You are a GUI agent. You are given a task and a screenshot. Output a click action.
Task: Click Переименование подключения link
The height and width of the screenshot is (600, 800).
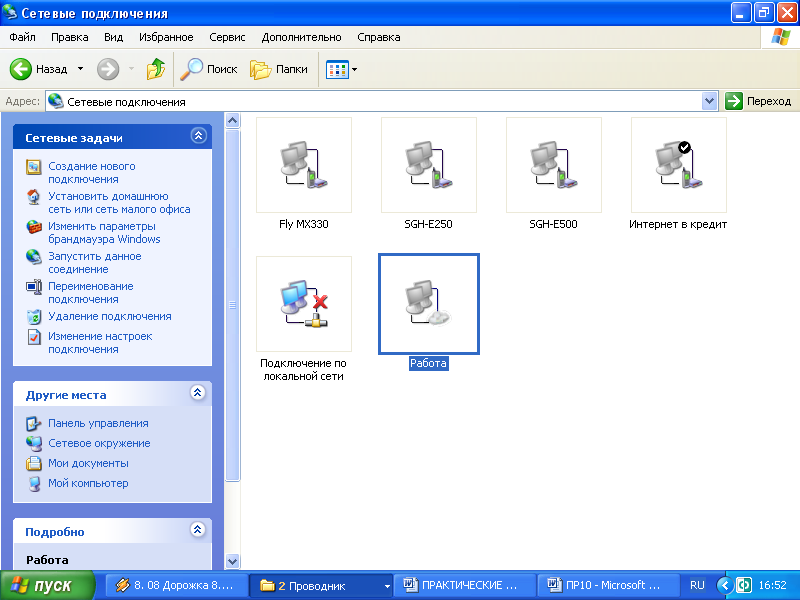[90, 293]
